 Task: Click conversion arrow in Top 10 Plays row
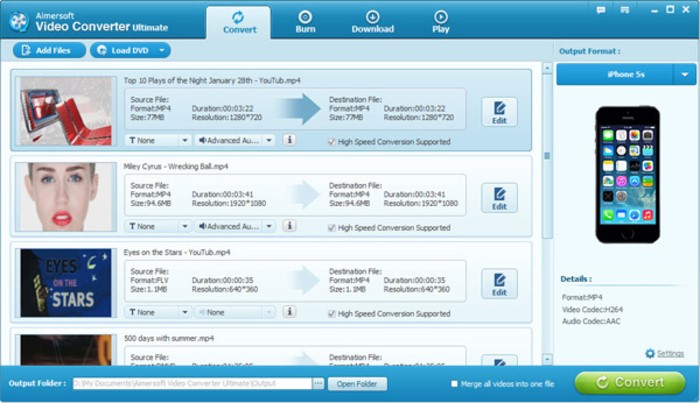point(300,109)
